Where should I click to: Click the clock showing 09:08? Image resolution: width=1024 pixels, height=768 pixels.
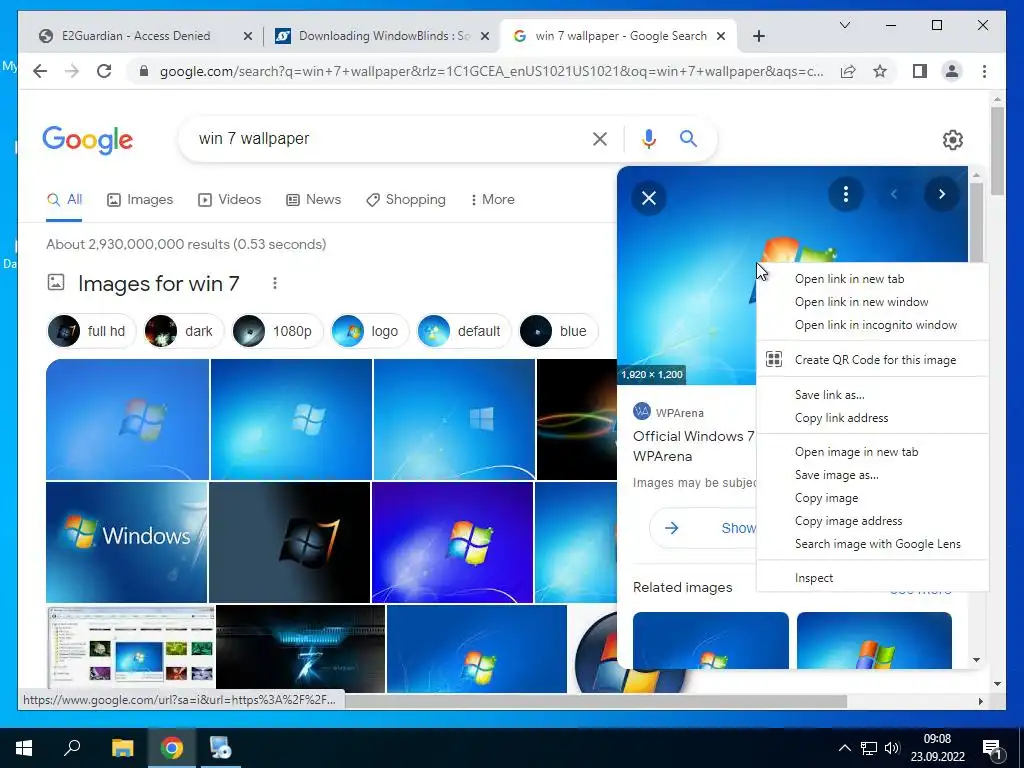937,739
